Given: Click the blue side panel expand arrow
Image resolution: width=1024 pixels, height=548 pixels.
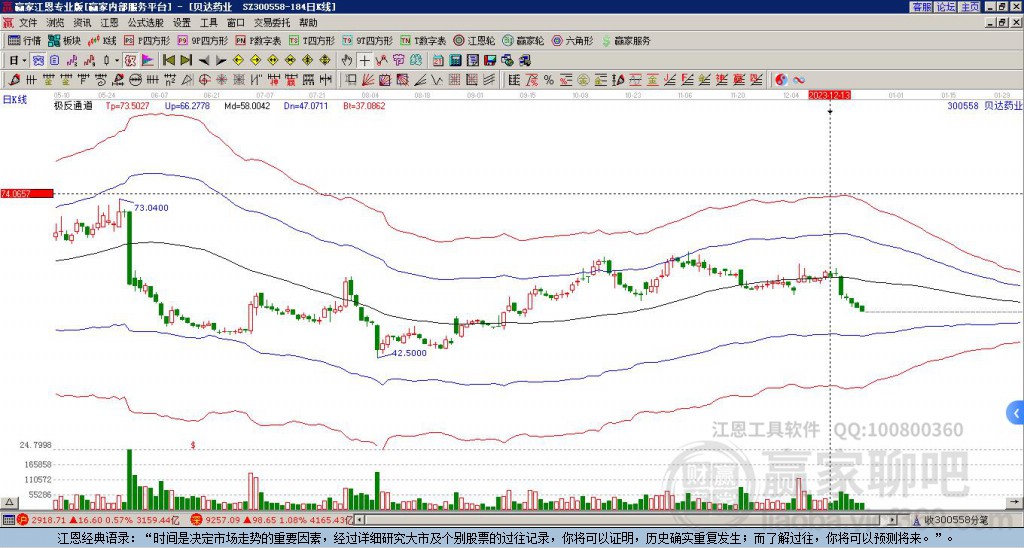Looking at the screenshot, I should (x=1016, y=413).
